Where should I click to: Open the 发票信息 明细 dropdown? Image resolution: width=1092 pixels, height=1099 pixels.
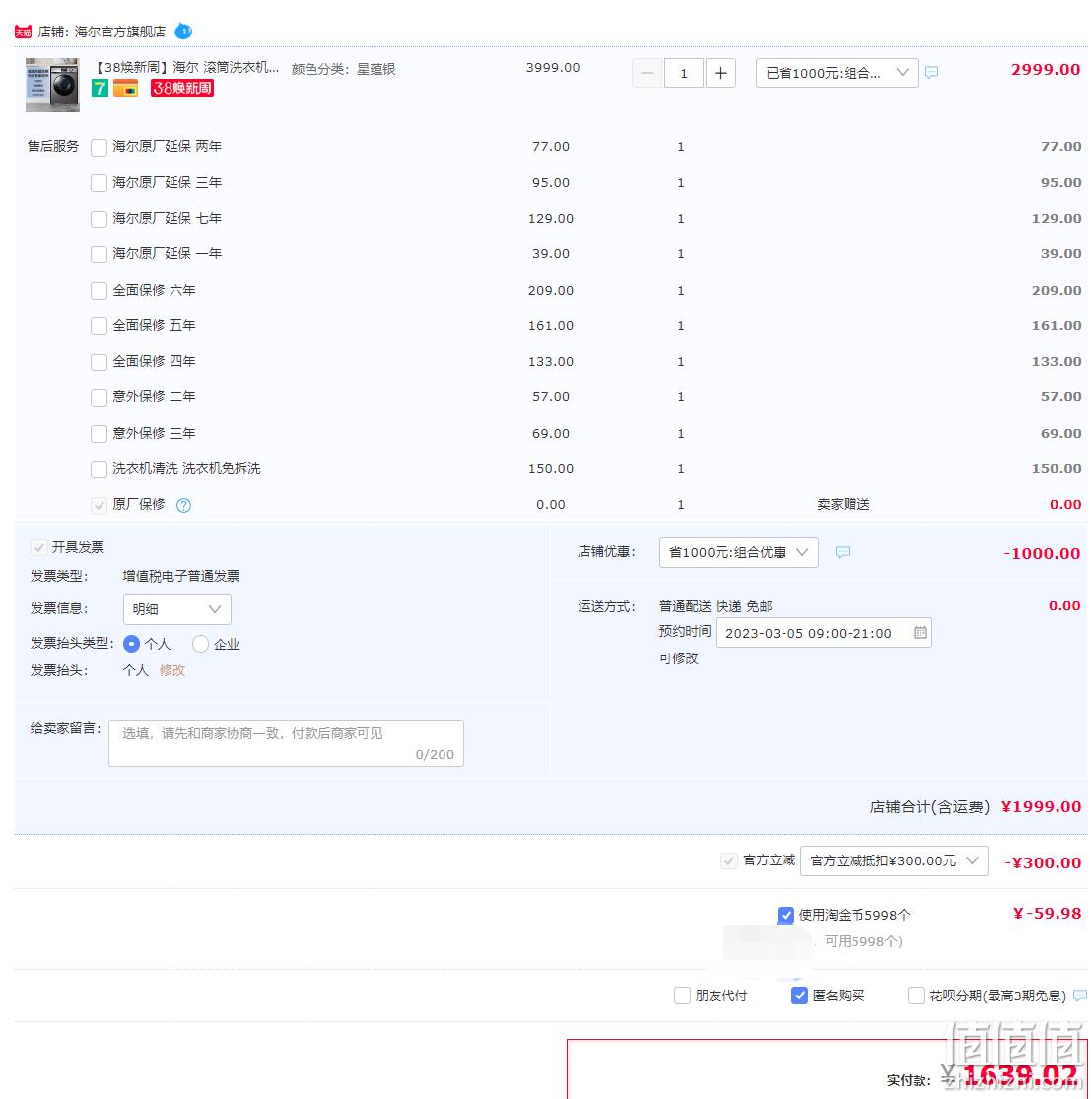click(176, 609)
